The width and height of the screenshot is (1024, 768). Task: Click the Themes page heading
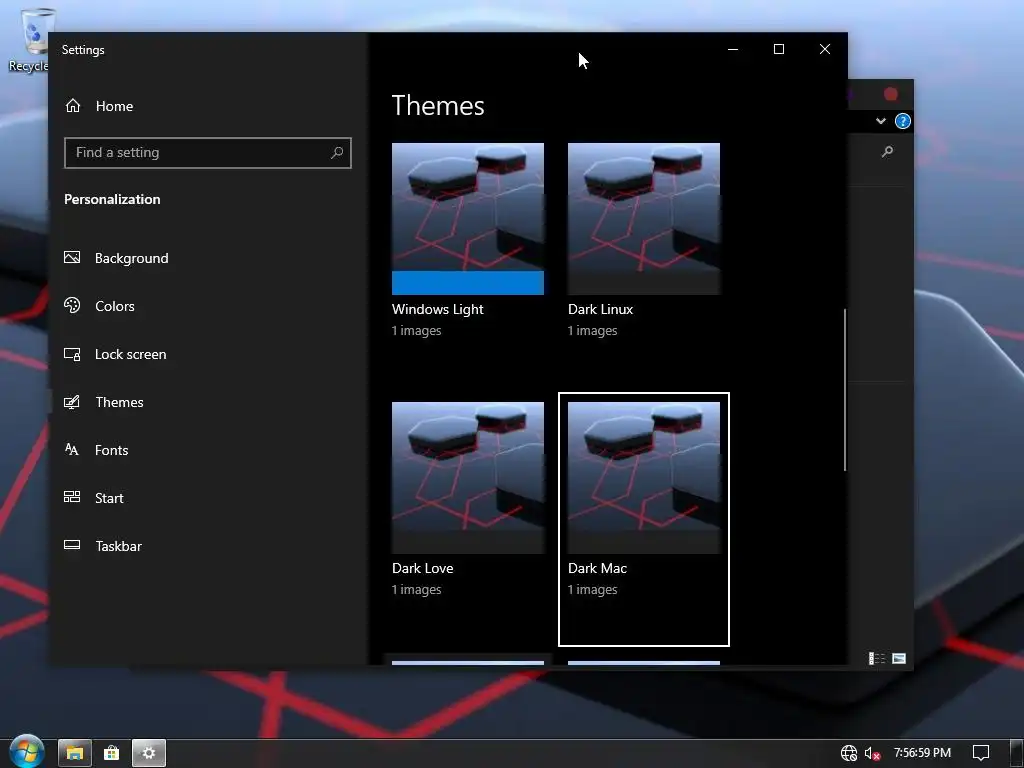tap(438, 105)
